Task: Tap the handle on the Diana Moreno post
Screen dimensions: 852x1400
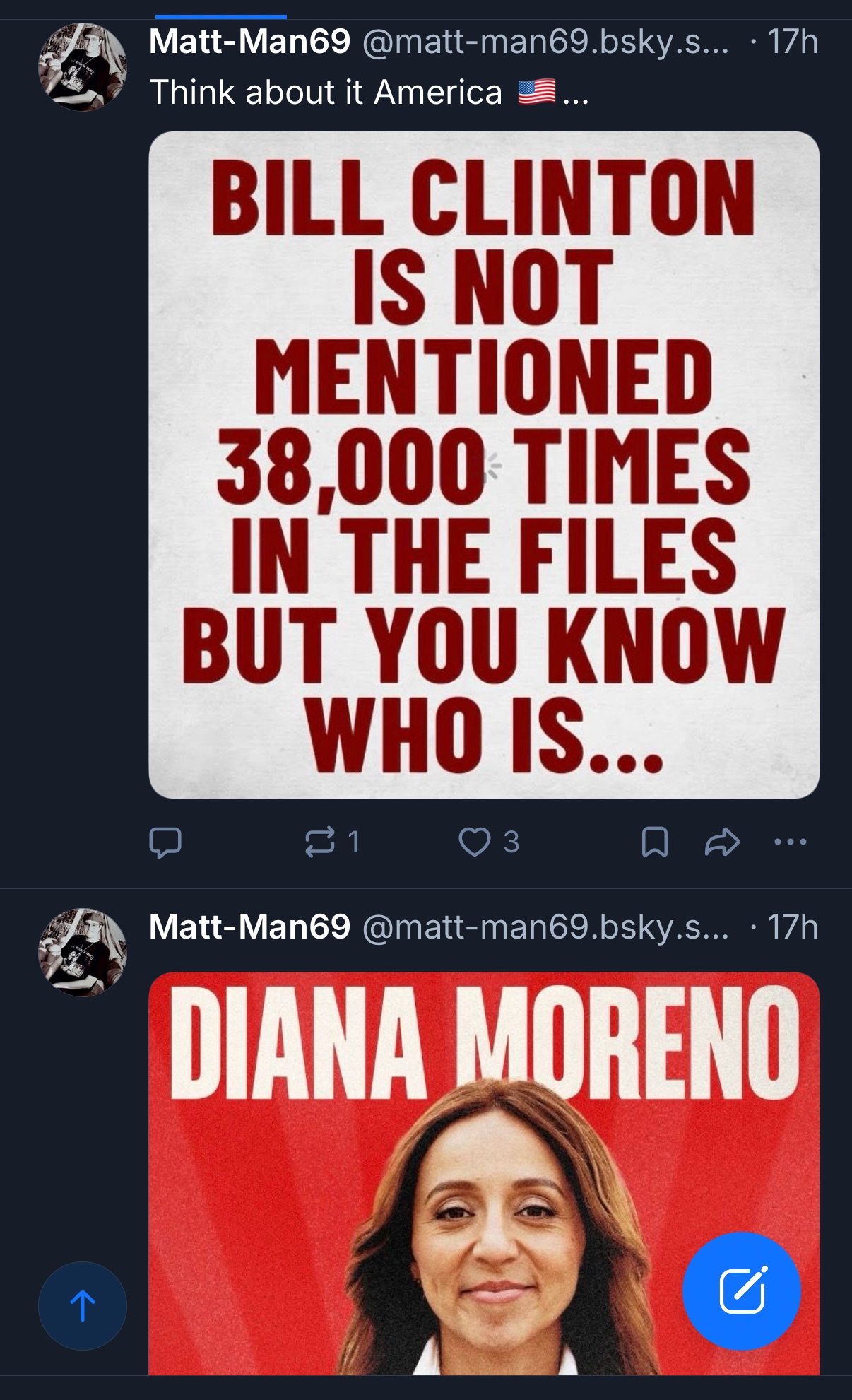Action: tap(545, 927)
